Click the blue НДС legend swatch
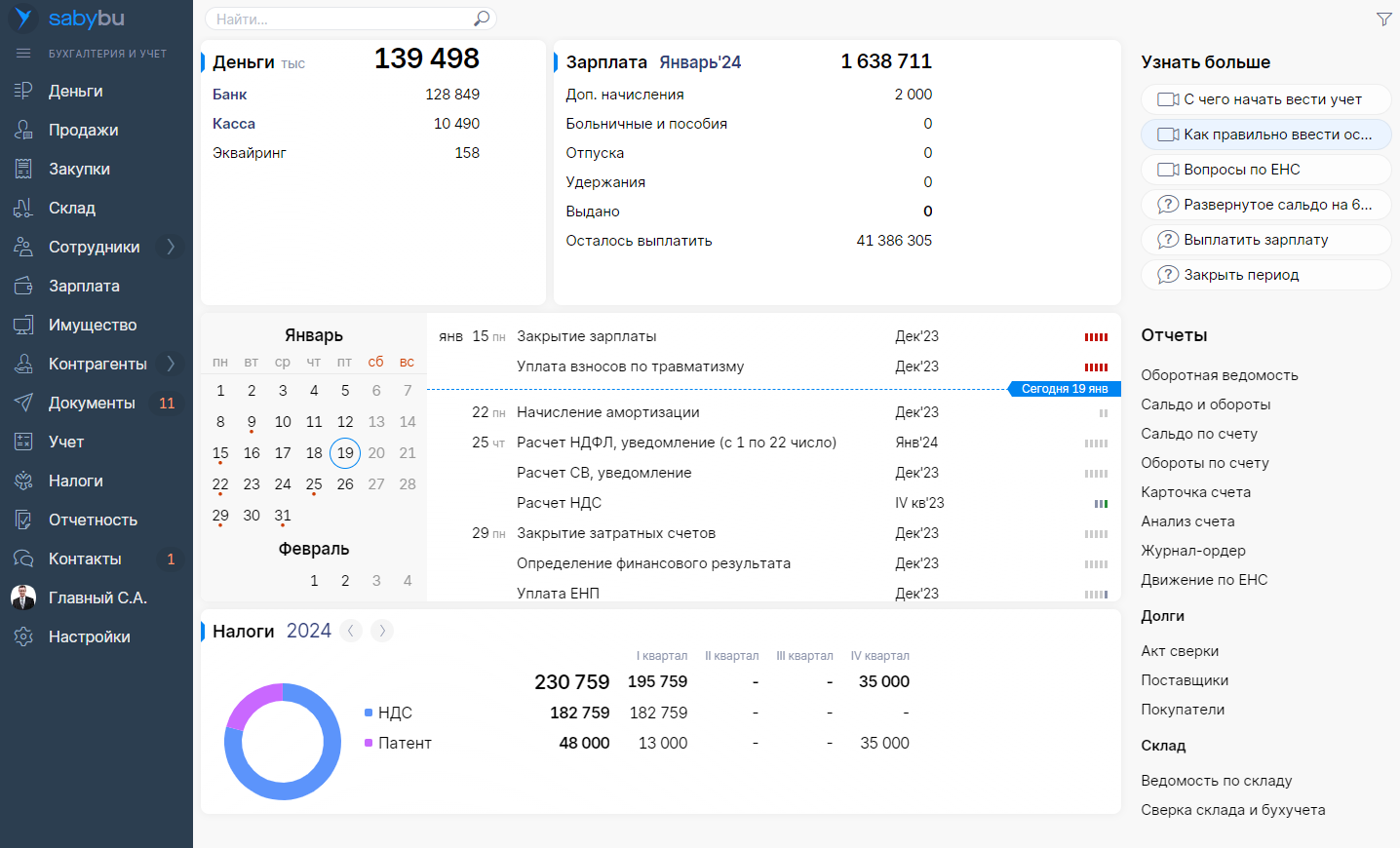This screenshot has width=1400, height=848. pyautogui.click(x=369, y=713)
